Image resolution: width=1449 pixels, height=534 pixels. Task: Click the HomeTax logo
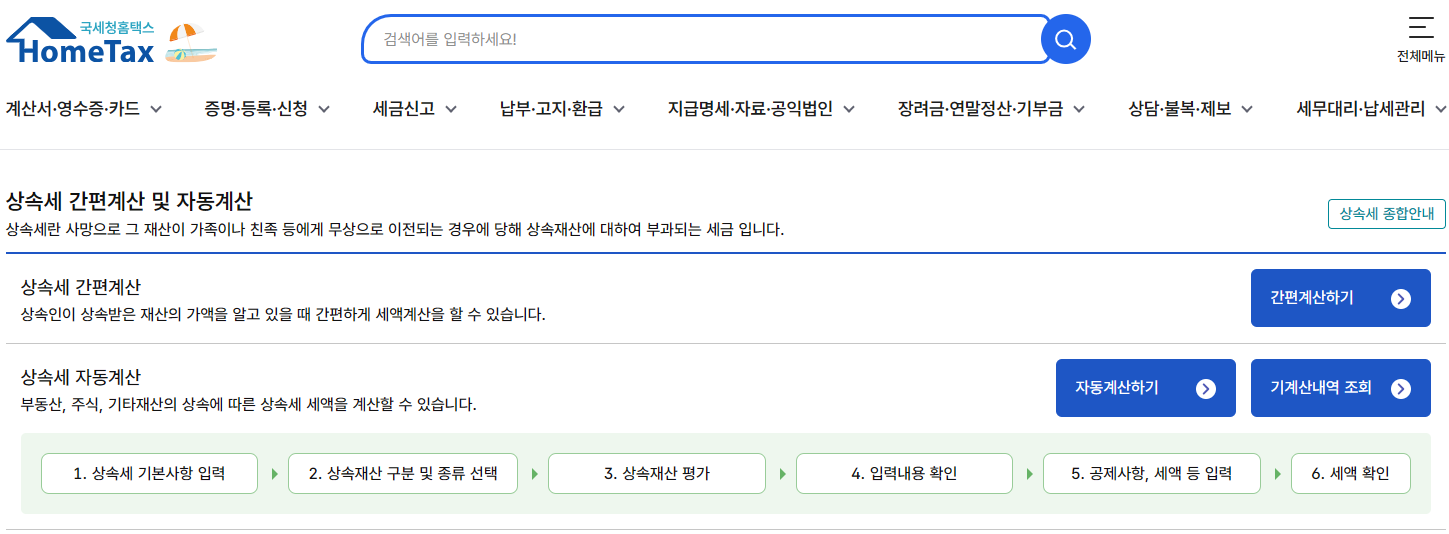click(81, 42)
